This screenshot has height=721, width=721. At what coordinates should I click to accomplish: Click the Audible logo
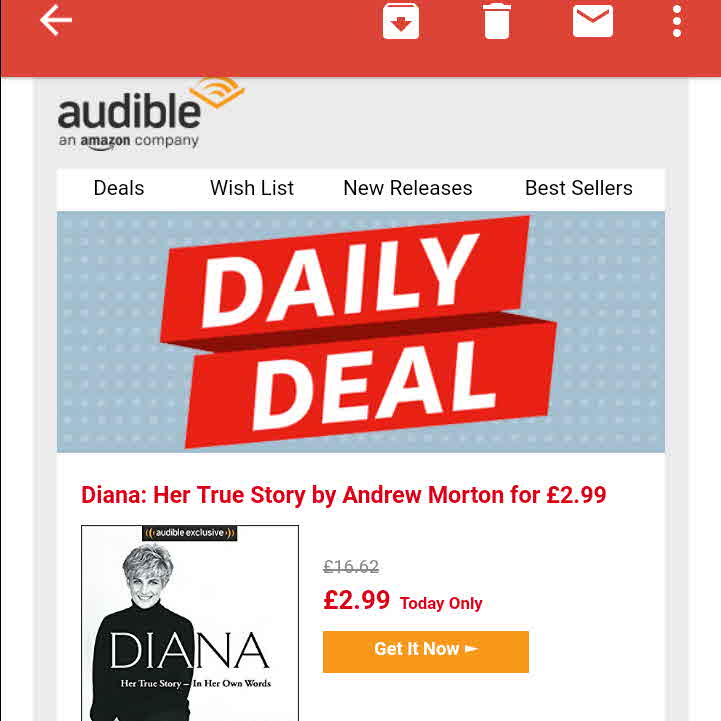pyautogui.click(x=150, y=114)
